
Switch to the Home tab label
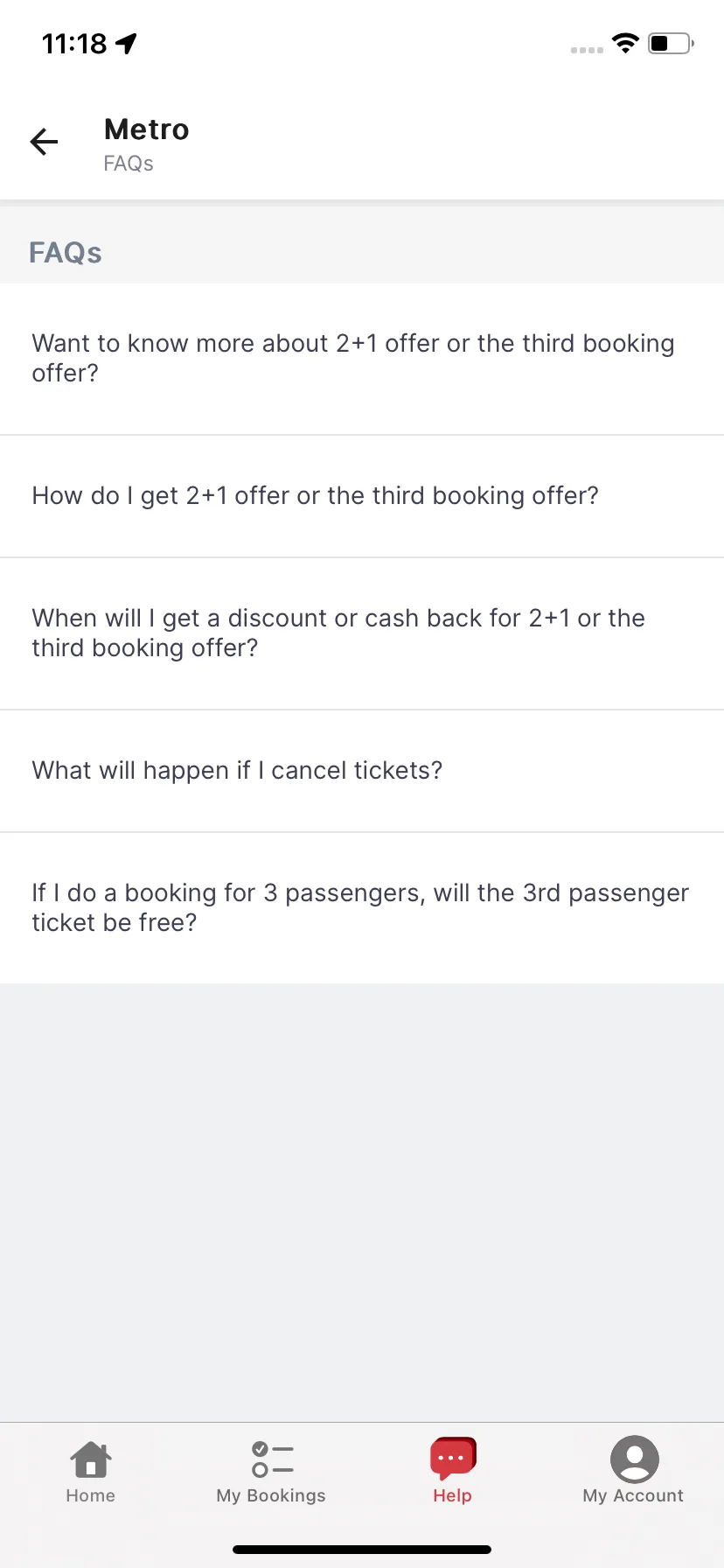tap(91, 1495)
